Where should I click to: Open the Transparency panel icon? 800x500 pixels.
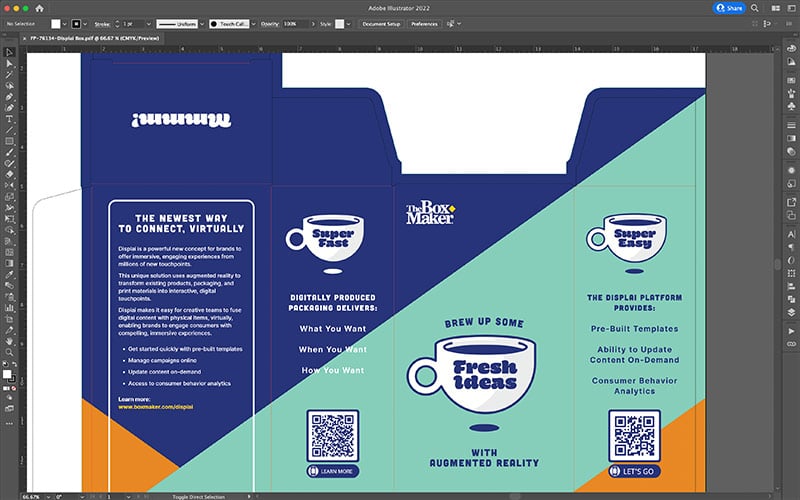pos(791,152)
